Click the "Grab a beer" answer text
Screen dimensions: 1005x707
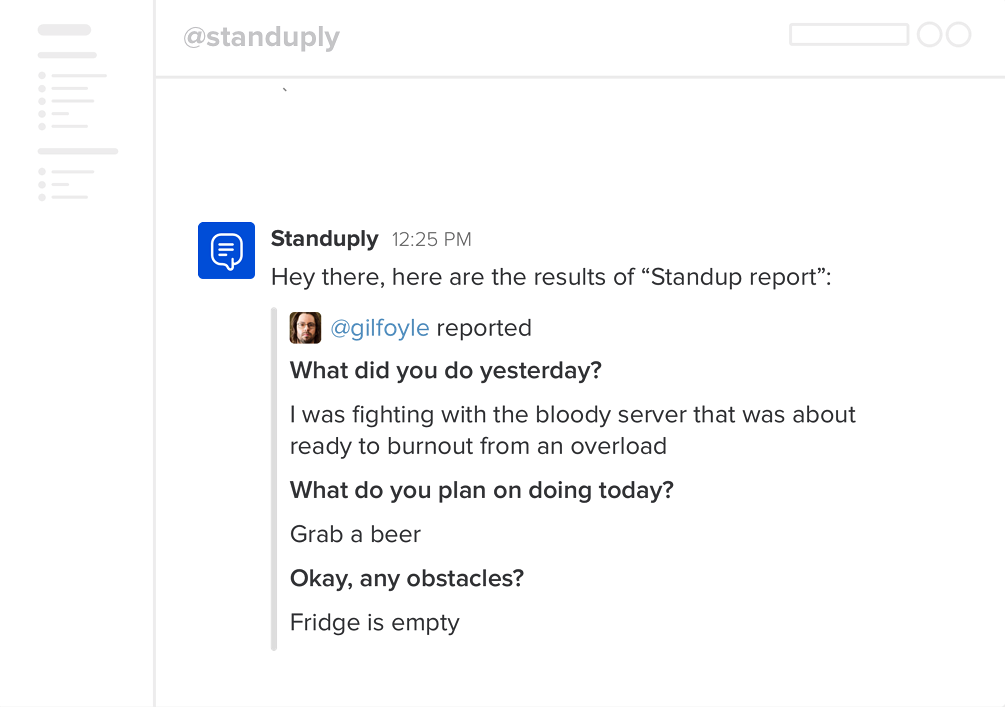coord(355,534)
